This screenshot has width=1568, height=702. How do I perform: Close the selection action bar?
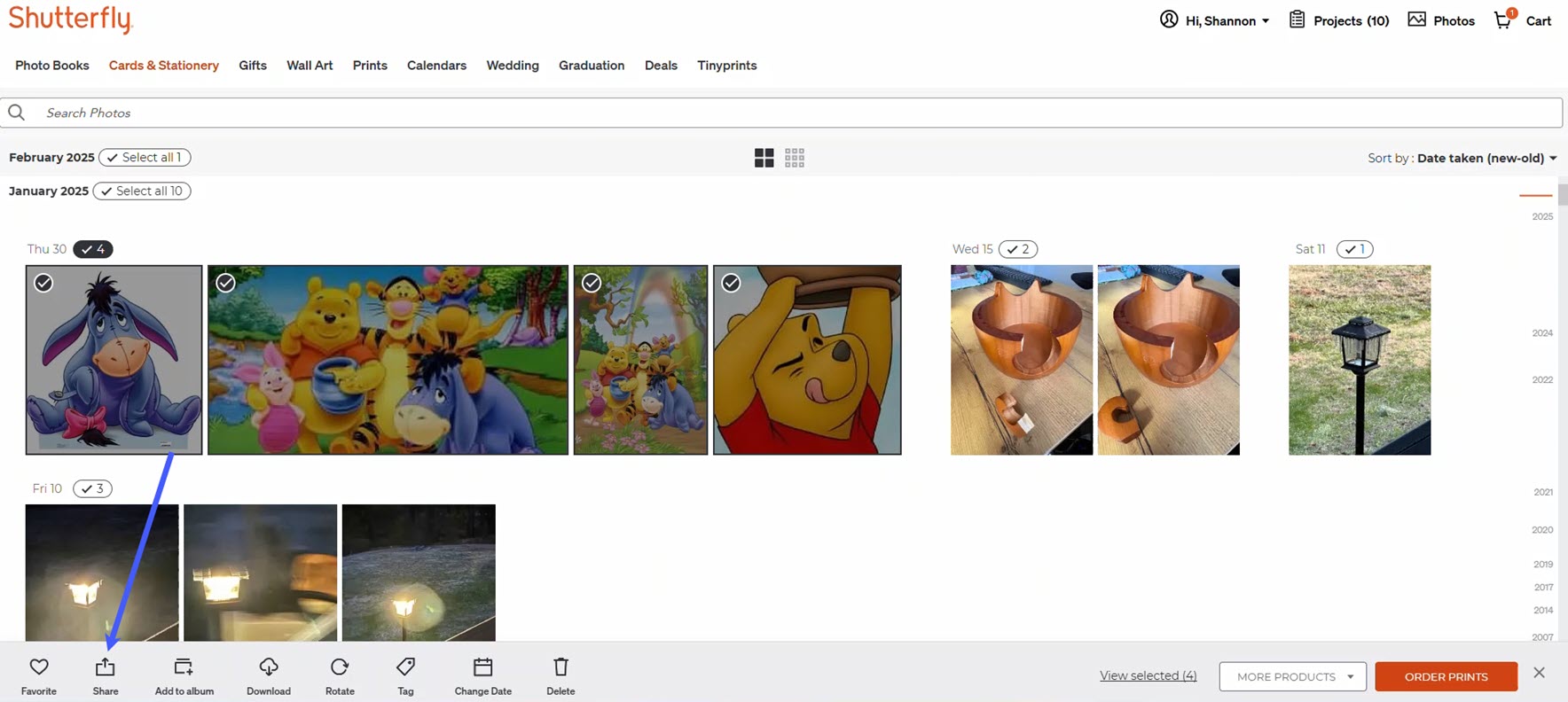1539,673
